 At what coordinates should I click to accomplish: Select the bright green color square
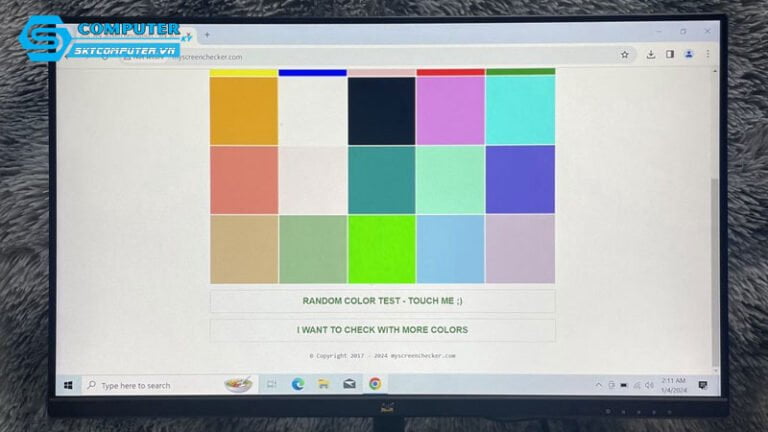[382, 249]
